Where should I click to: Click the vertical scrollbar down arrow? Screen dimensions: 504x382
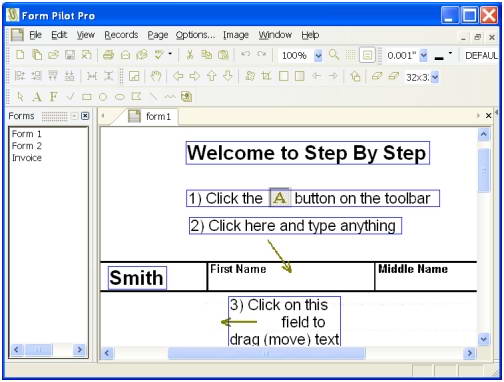[x=483, y=339]
